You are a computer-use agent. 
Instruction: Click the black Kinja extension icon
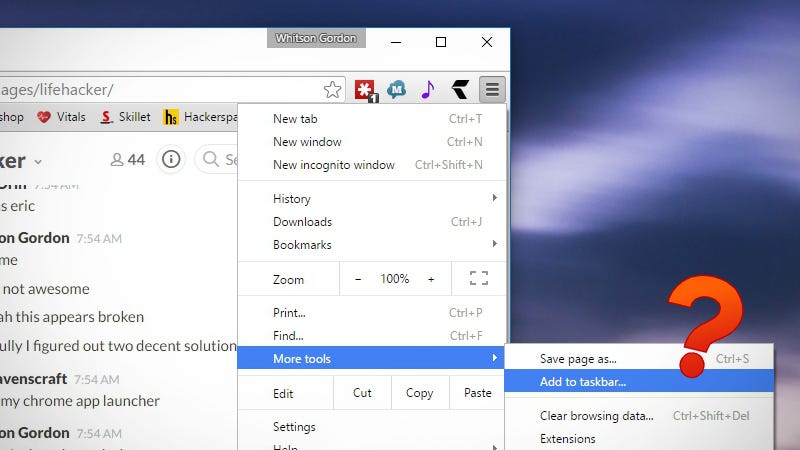tap(460, 90)
